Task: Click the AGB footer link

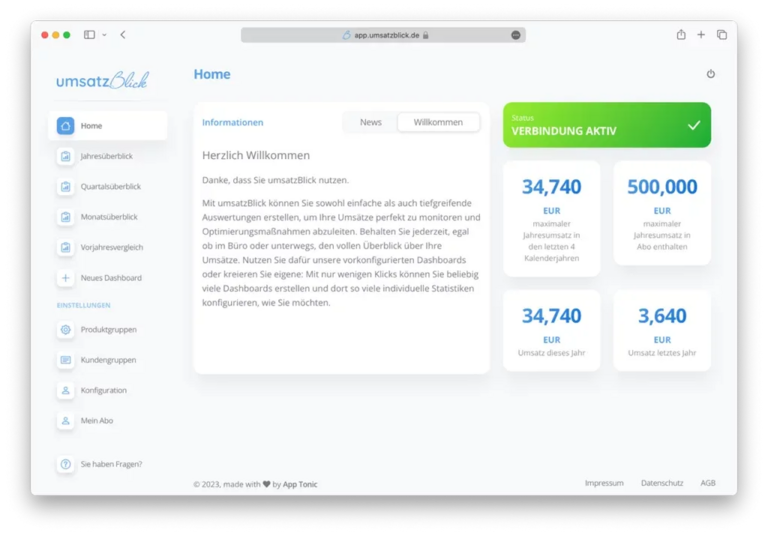Action: (708, 483)
